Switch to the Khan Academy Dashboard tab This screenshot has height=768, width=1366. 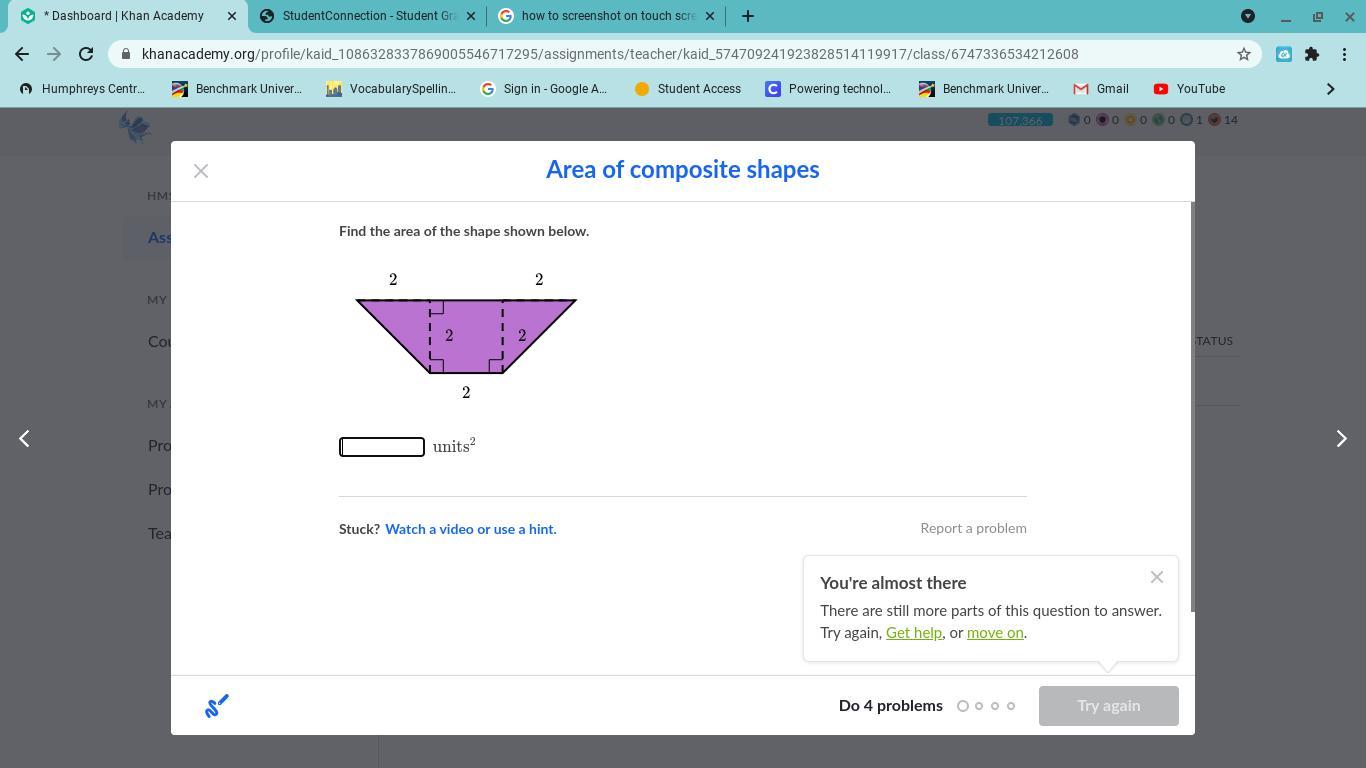(123, 16)
